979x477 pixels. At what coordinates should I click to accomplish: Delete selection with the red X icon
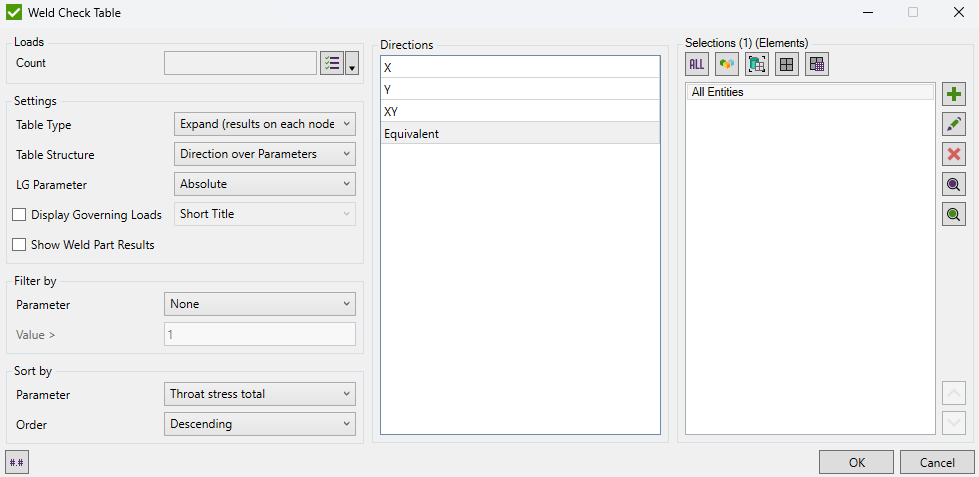point(954,154)
